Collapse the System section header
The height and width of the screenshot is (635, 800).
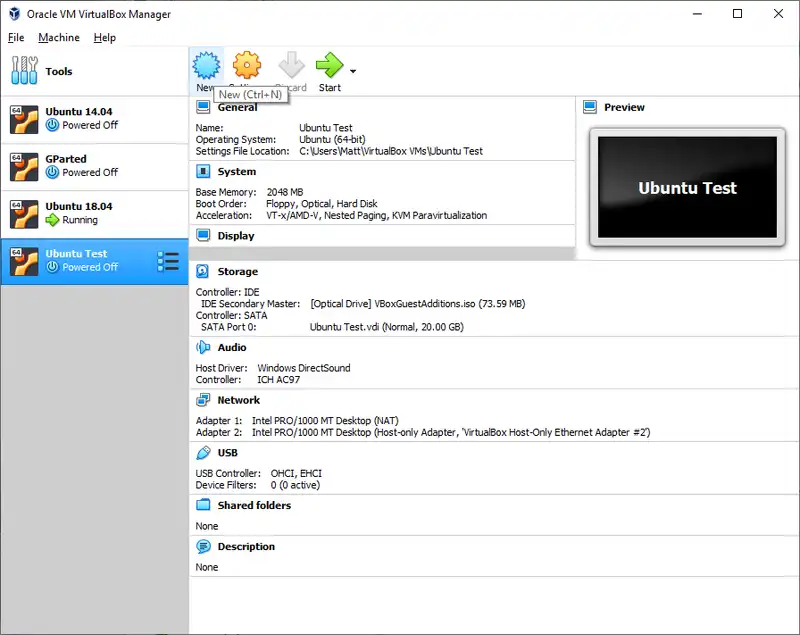click(x=236, y=172)
